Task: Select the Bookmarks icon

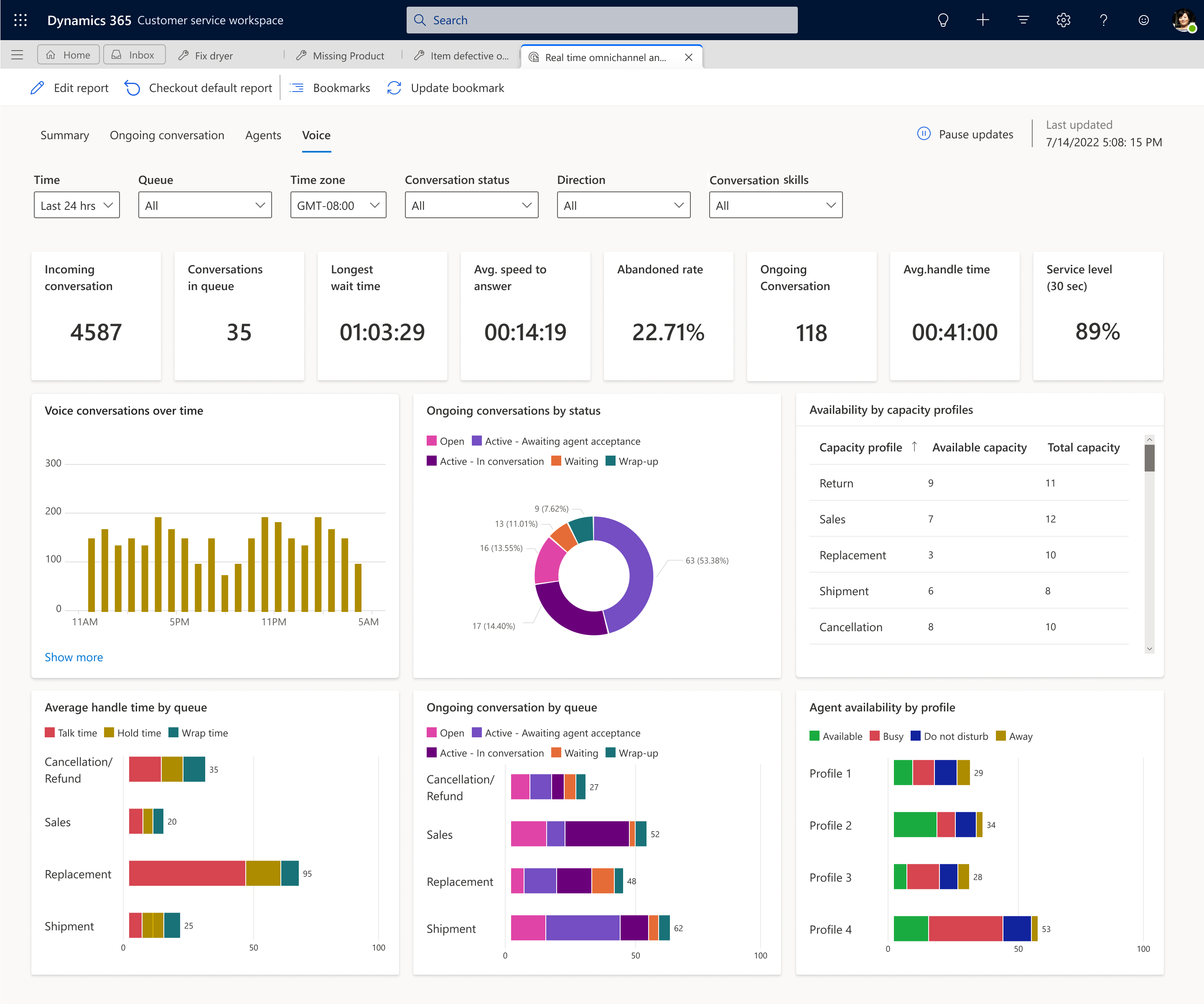Action: [x=298, y=88]
